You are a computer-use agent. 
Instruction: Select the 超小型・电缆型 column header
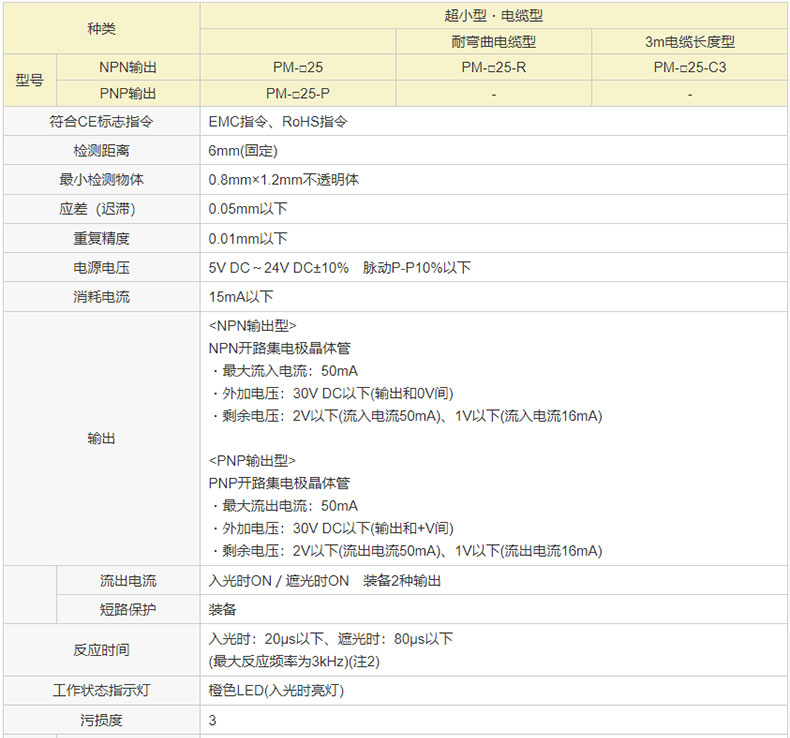tap(494, 16)
